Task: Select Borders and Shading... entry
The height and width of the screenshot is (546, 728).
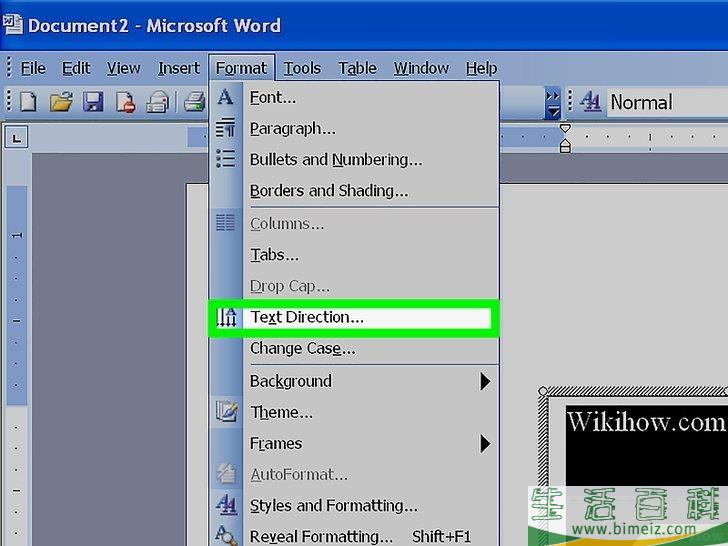Action: point(354,191)
